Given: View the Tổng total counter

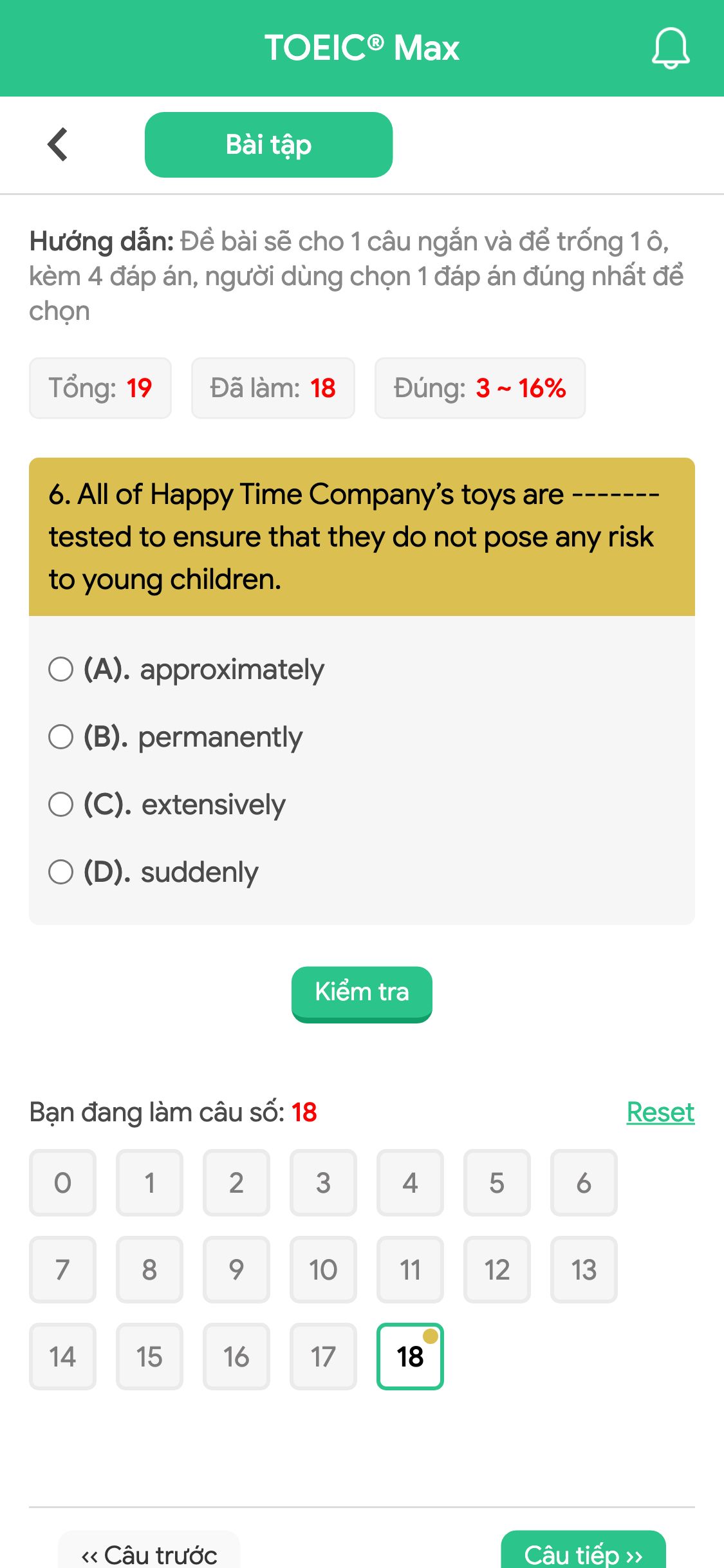Looking at the screenshot, I should point(100,387).
